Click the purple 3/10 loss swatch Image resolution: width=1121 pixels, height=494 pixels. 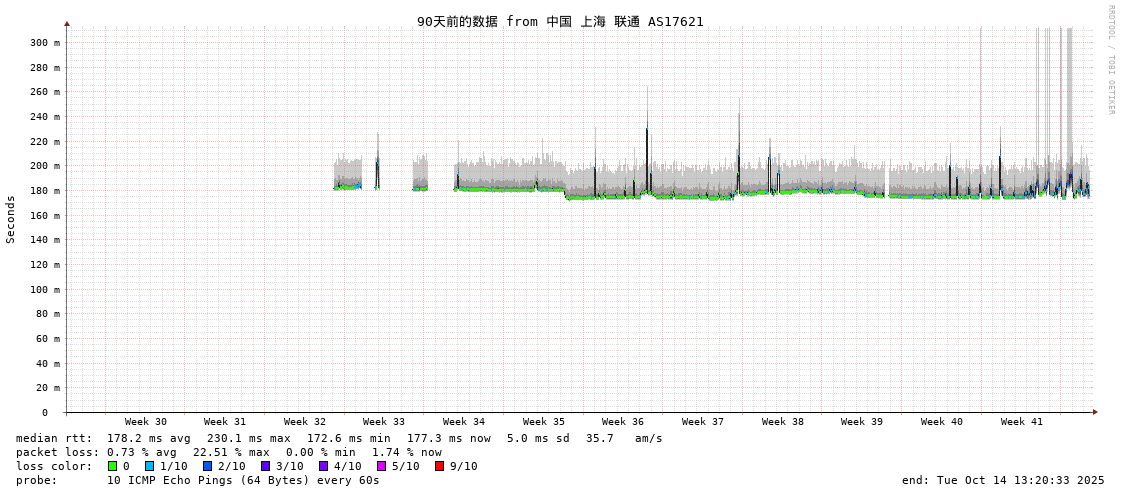pos(265,466)
